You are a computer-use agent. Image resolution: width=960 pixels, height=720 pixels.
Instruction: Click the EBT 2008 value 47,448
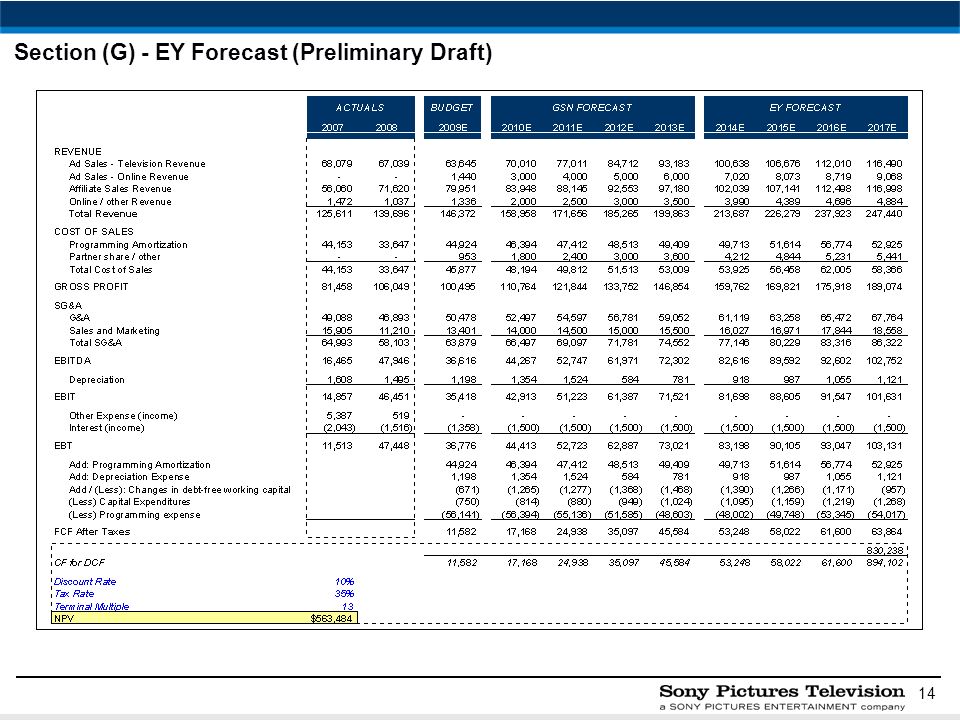[x=394, y=446]
